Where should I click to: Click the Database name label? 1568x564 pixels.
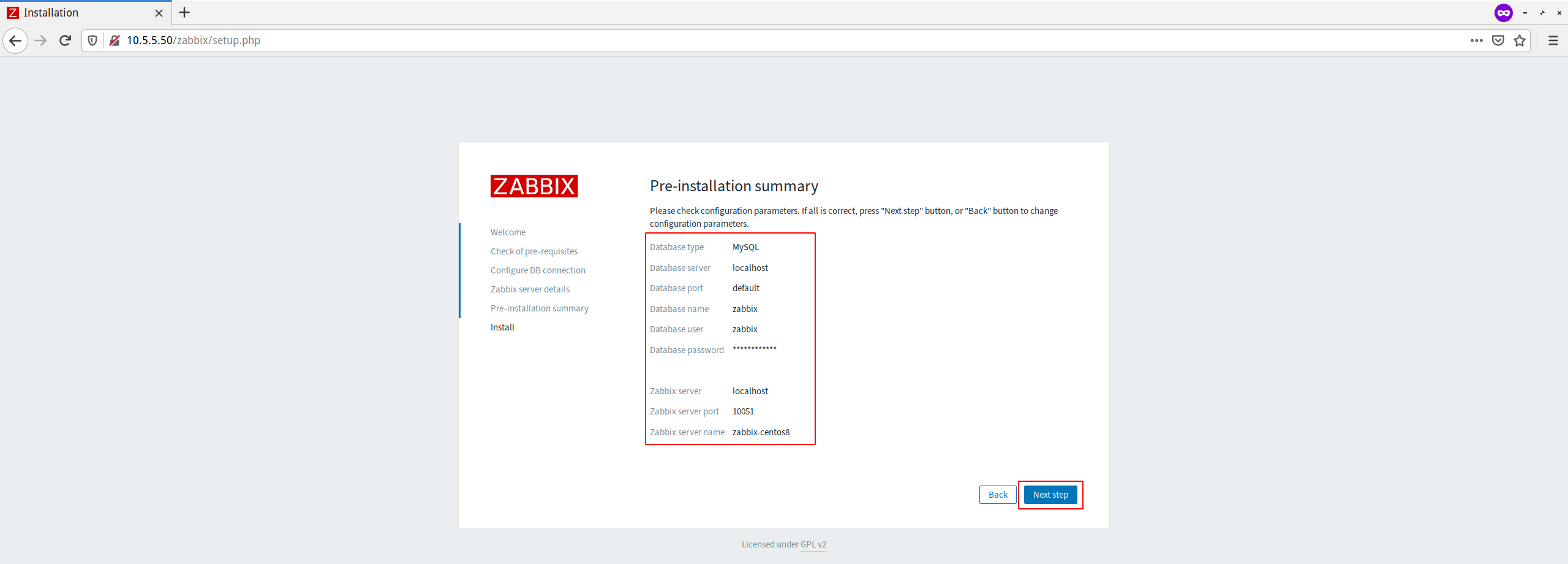(679, 309)
